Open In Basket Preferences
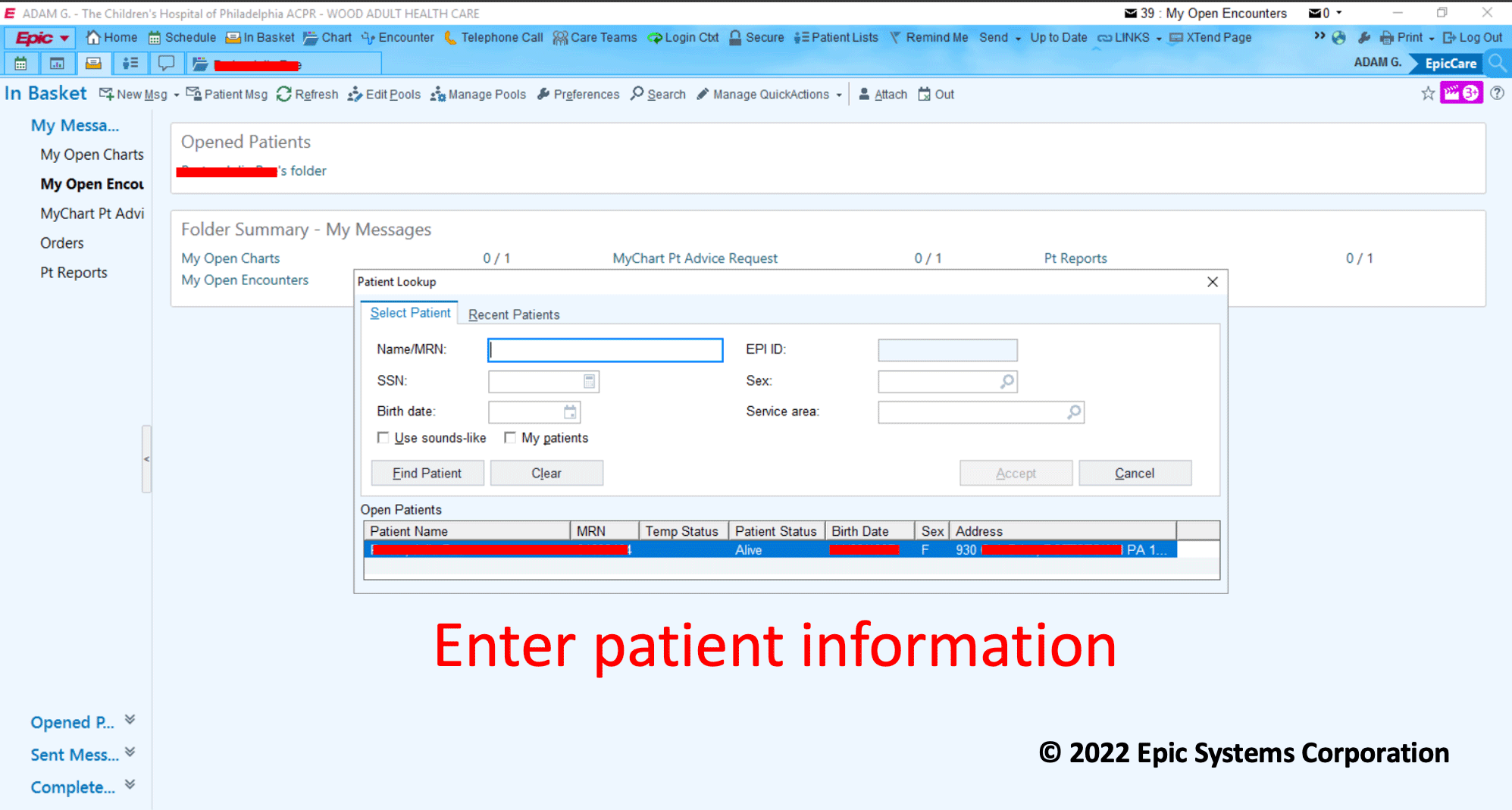1512x810 pixels. [x=578, y=95]
